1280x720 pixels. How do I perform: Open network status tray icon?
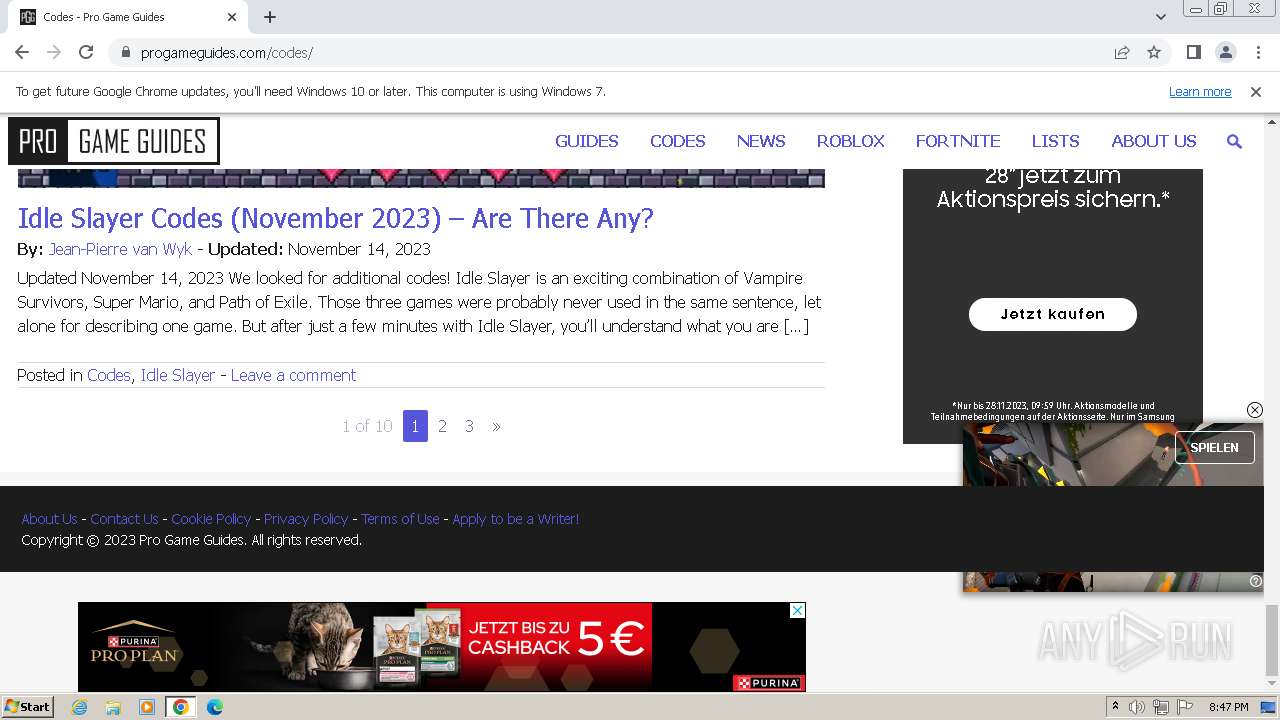[x=1161, y=707]
